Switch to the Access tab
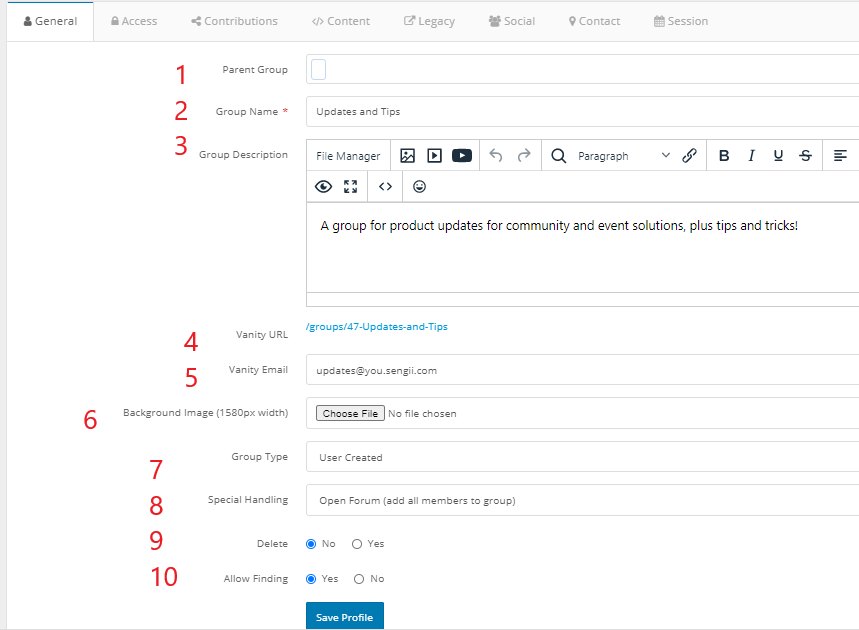 [x=134, y=21]
